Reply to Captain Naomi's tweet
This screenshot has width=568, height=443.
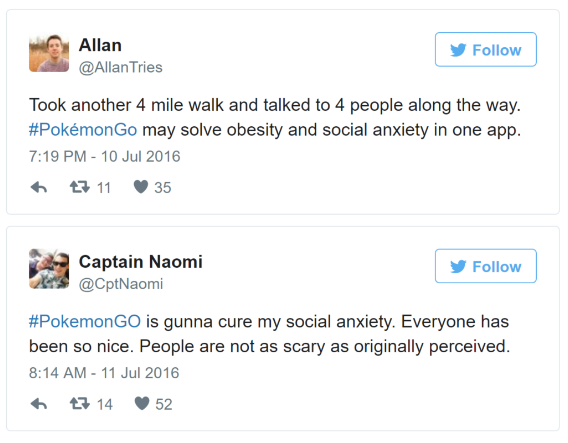[39, 404]
